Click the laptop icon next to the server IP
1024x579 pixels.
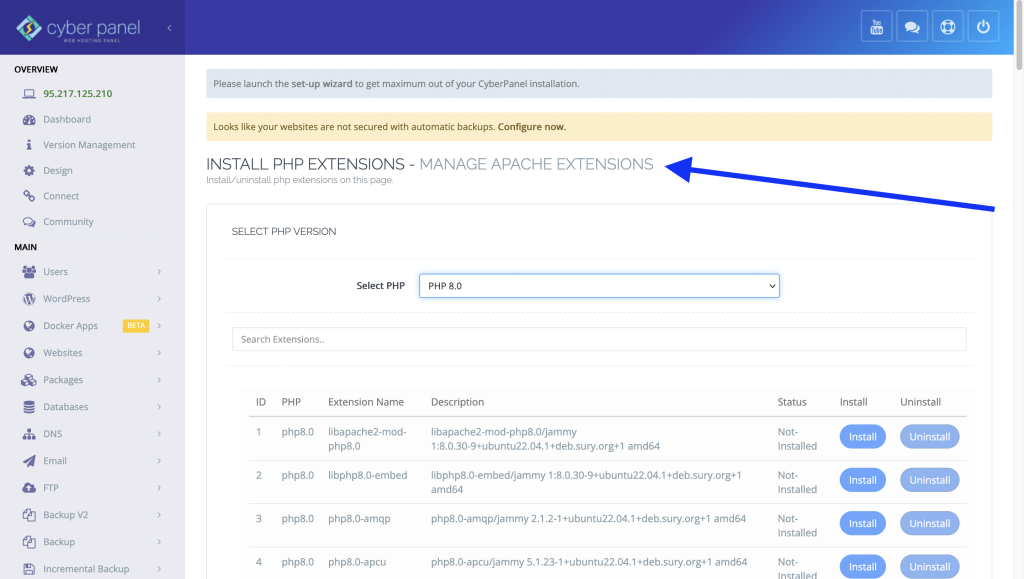coord(29,94)
